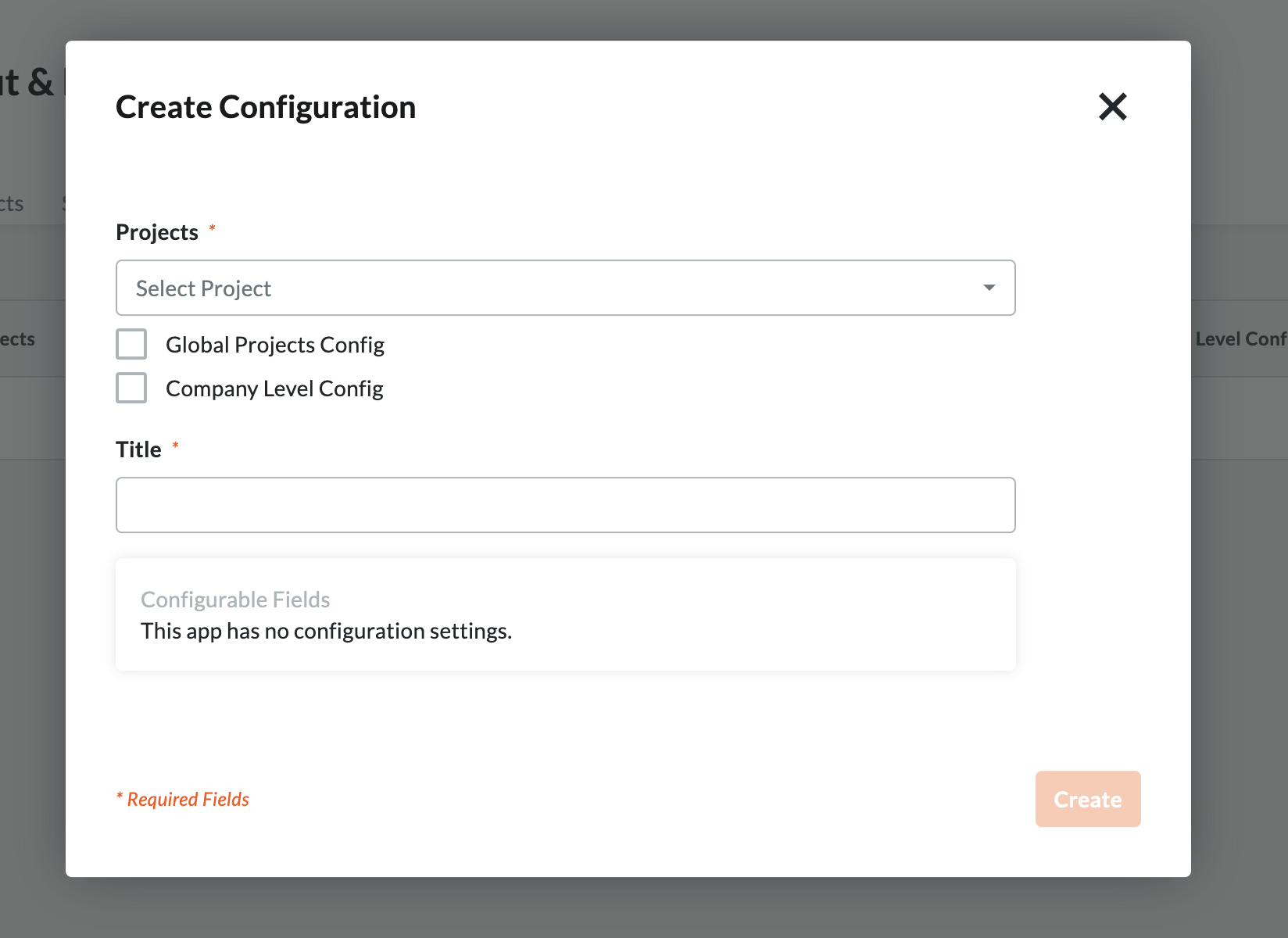Screen dimensions: 1288x938
Task: Click the Projects field label
Action: [x=157, y=232]
